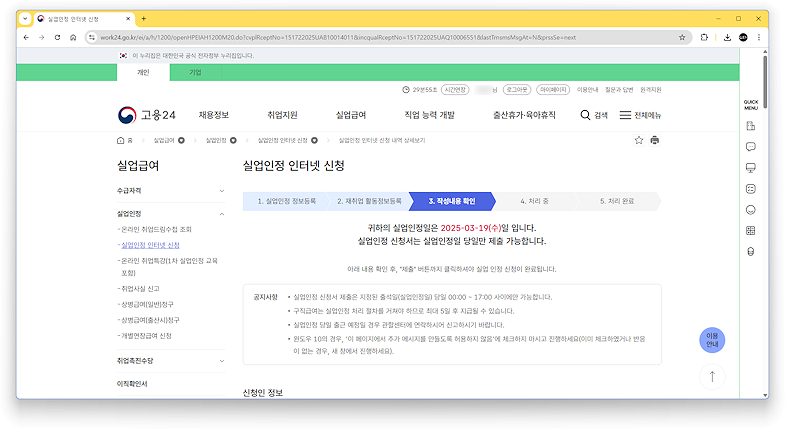Click the 고용24 logo
Screen dimensions: 785x429
point(147,115)
